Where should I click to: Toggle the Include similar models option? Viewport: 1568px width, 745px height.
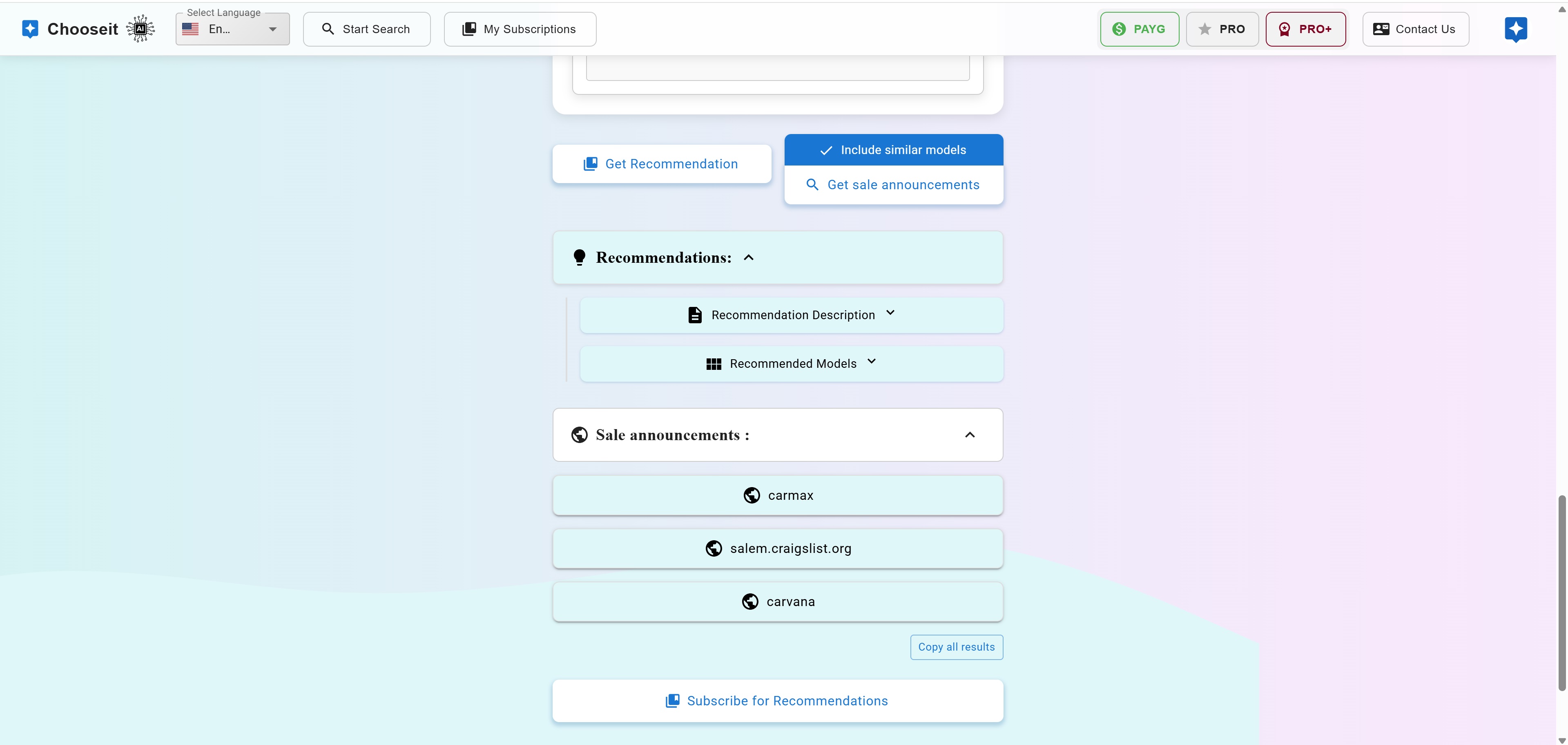[894, 150]
